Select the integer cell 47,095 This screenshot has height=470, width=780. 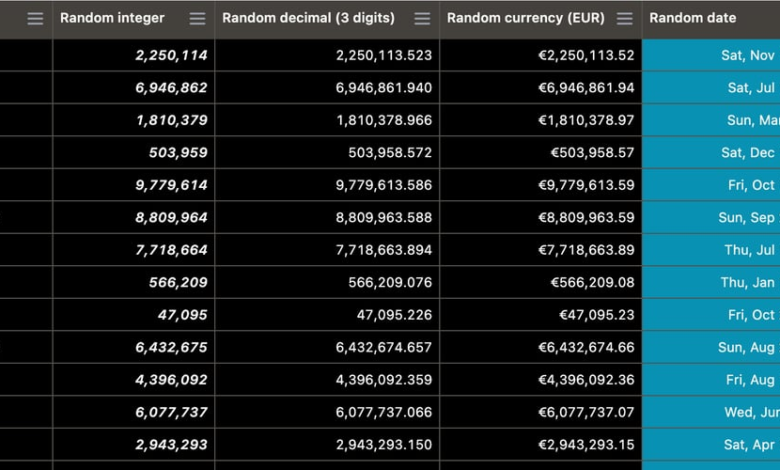coord(134,315)
